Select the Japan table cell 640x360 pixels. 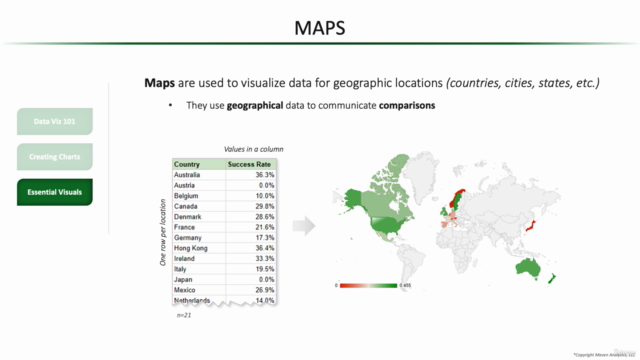199,280
